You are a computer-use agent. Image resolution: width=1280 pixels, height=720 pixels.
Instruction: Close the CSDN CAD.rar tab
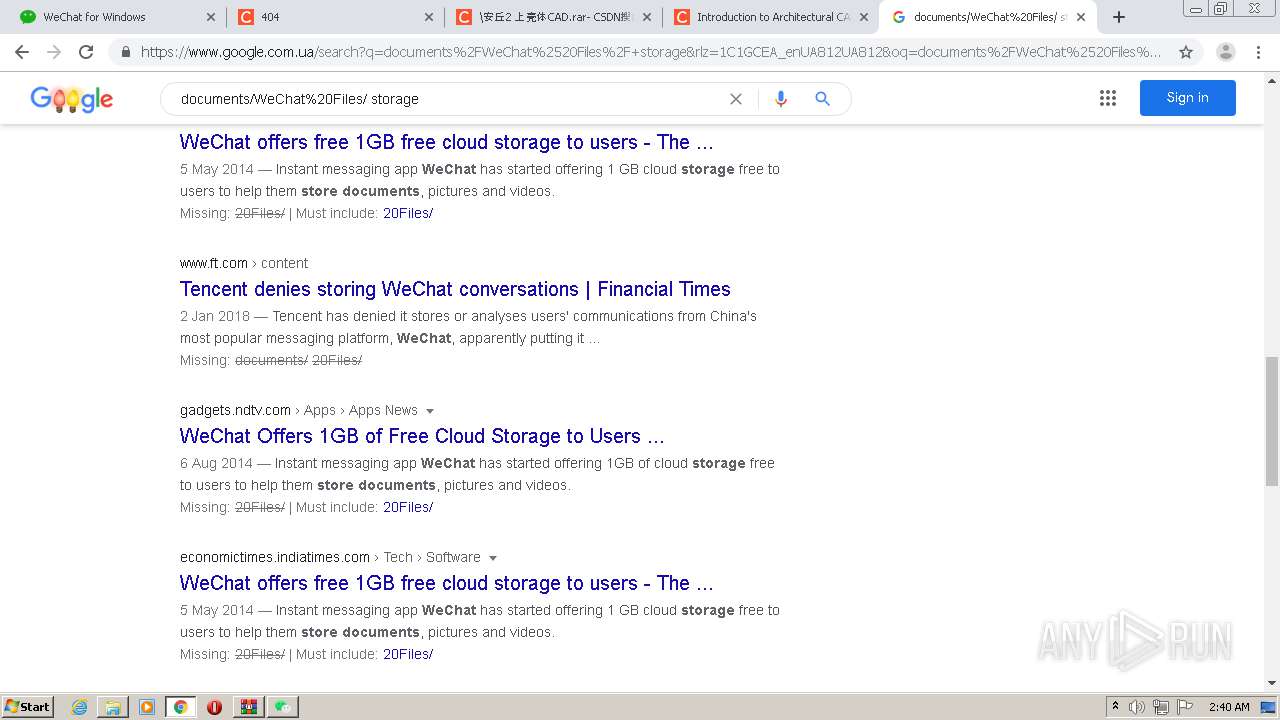[x=646, y=17]
